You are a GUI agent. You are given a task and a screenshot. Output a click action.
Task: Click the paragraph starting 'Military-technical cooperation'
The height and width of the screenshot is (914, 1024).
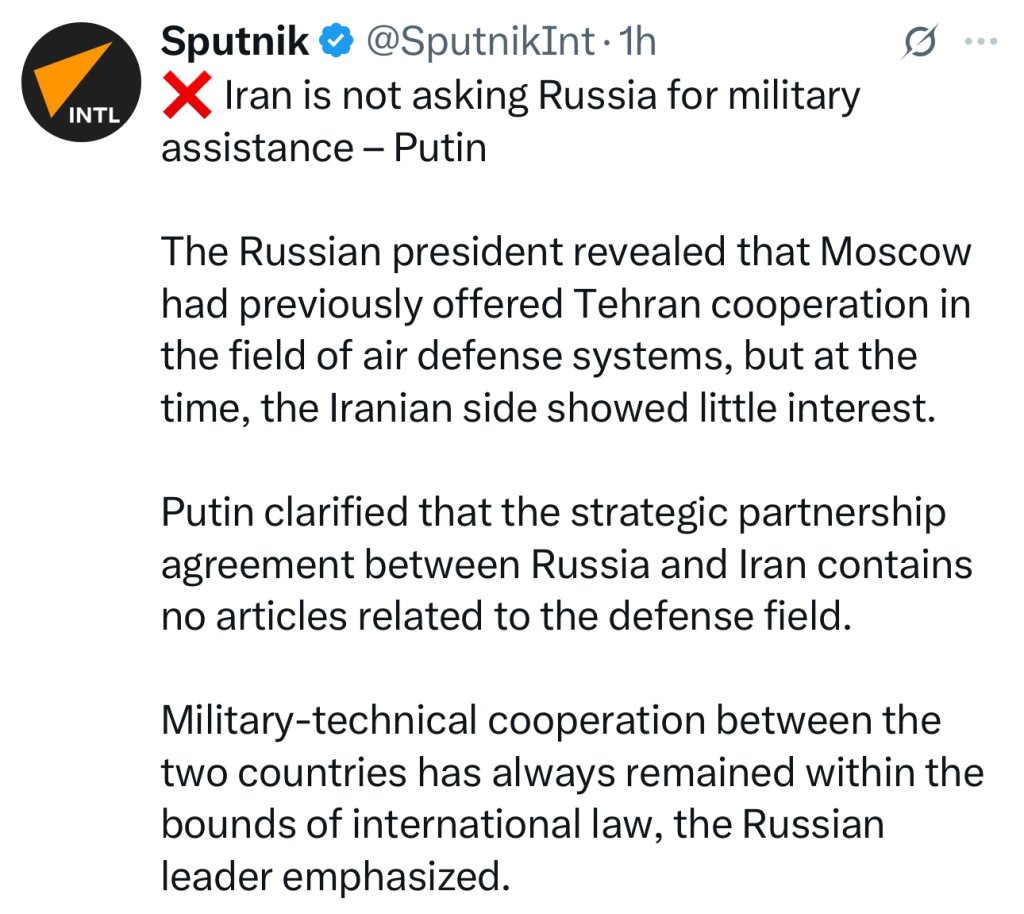click(572, 798)
